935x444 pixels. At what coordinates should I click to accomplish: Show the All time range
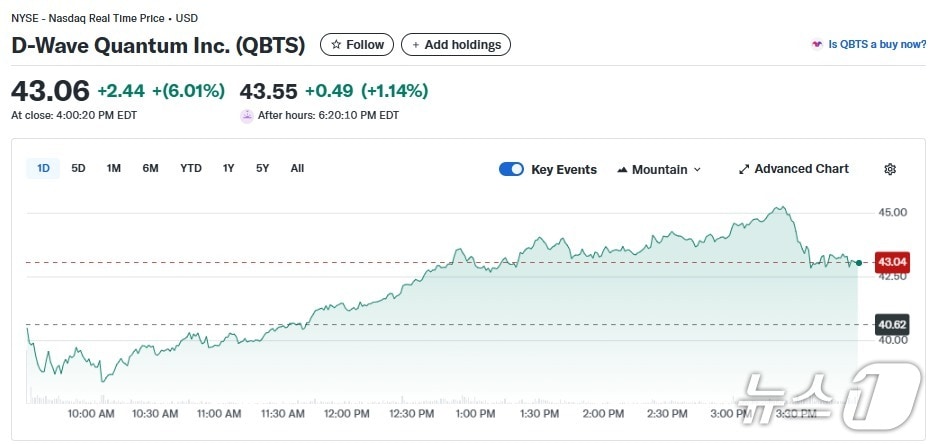pyautogui.click(x=297, y=168)
